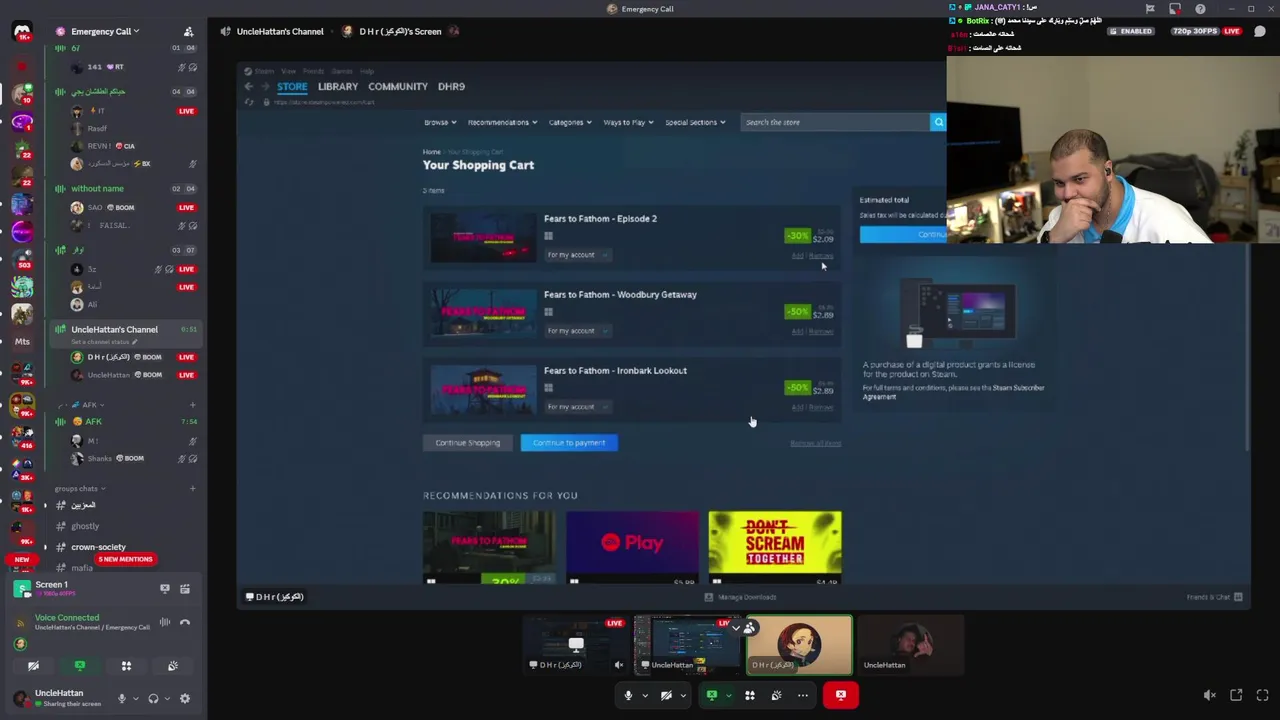Open noise suppression waveform icon

(x=165, y=622)
